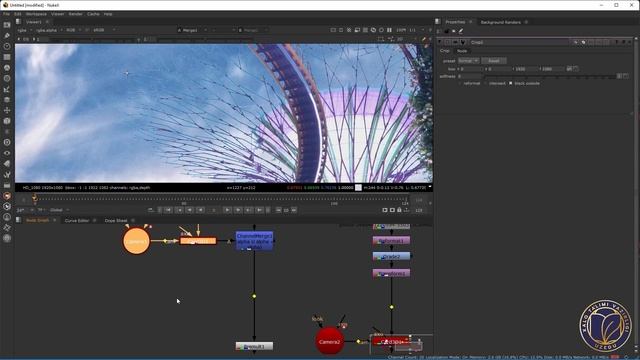Click the pencil icon in Properties toolbar
640x360 pixels.
461,31
